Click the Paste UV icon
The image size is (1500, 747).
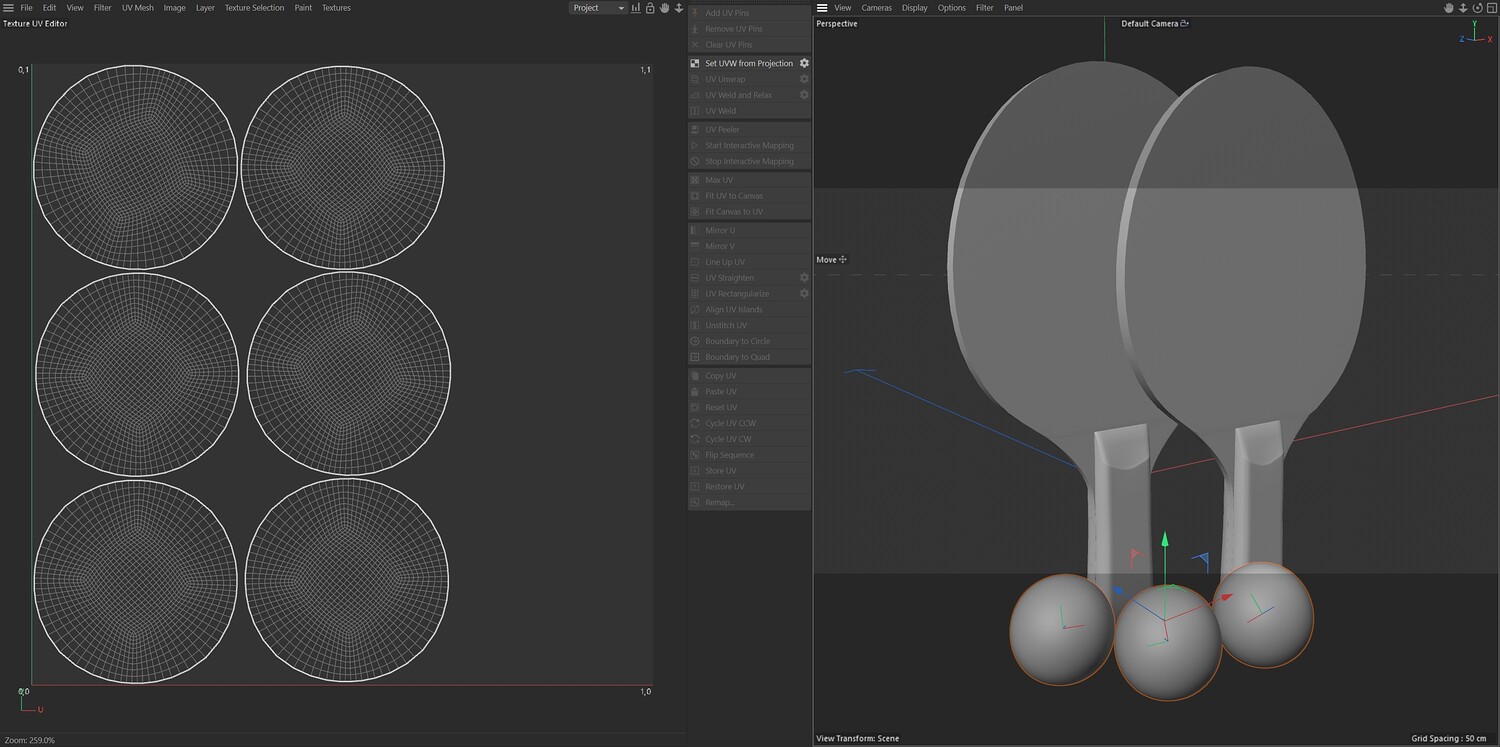(695, 392)
